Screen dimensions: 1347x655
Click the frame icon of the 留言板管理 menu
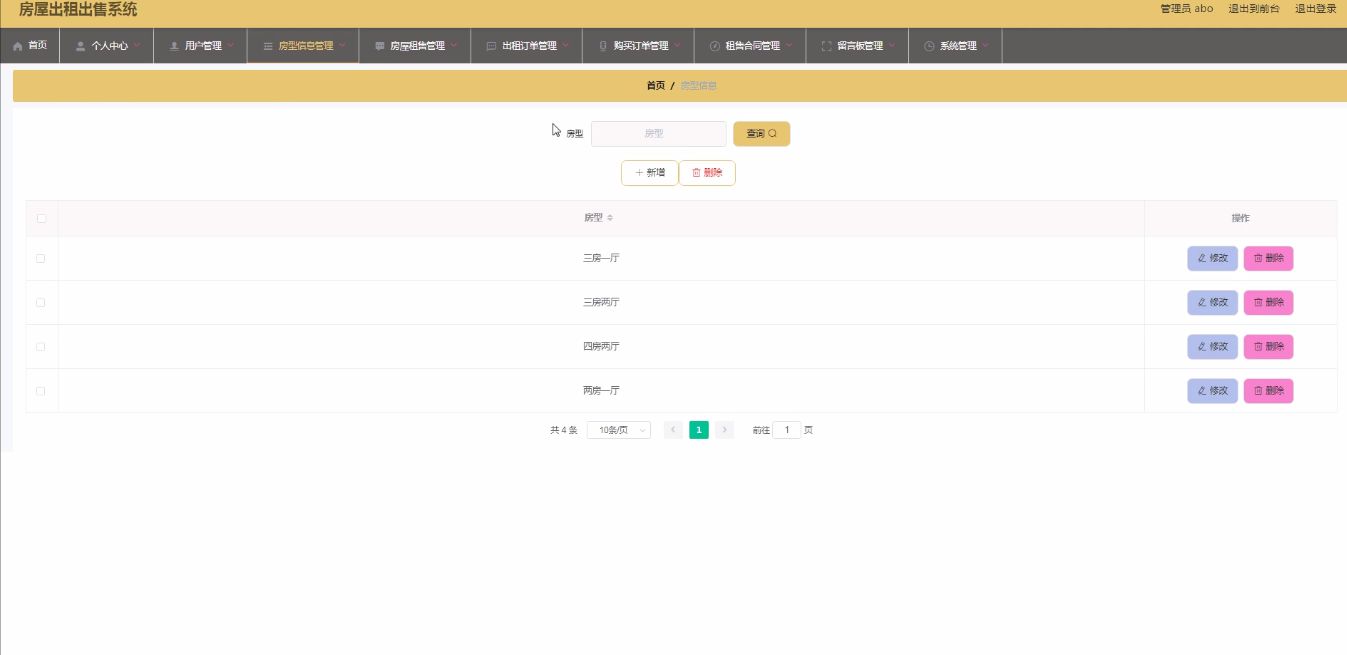click(826, 46)
